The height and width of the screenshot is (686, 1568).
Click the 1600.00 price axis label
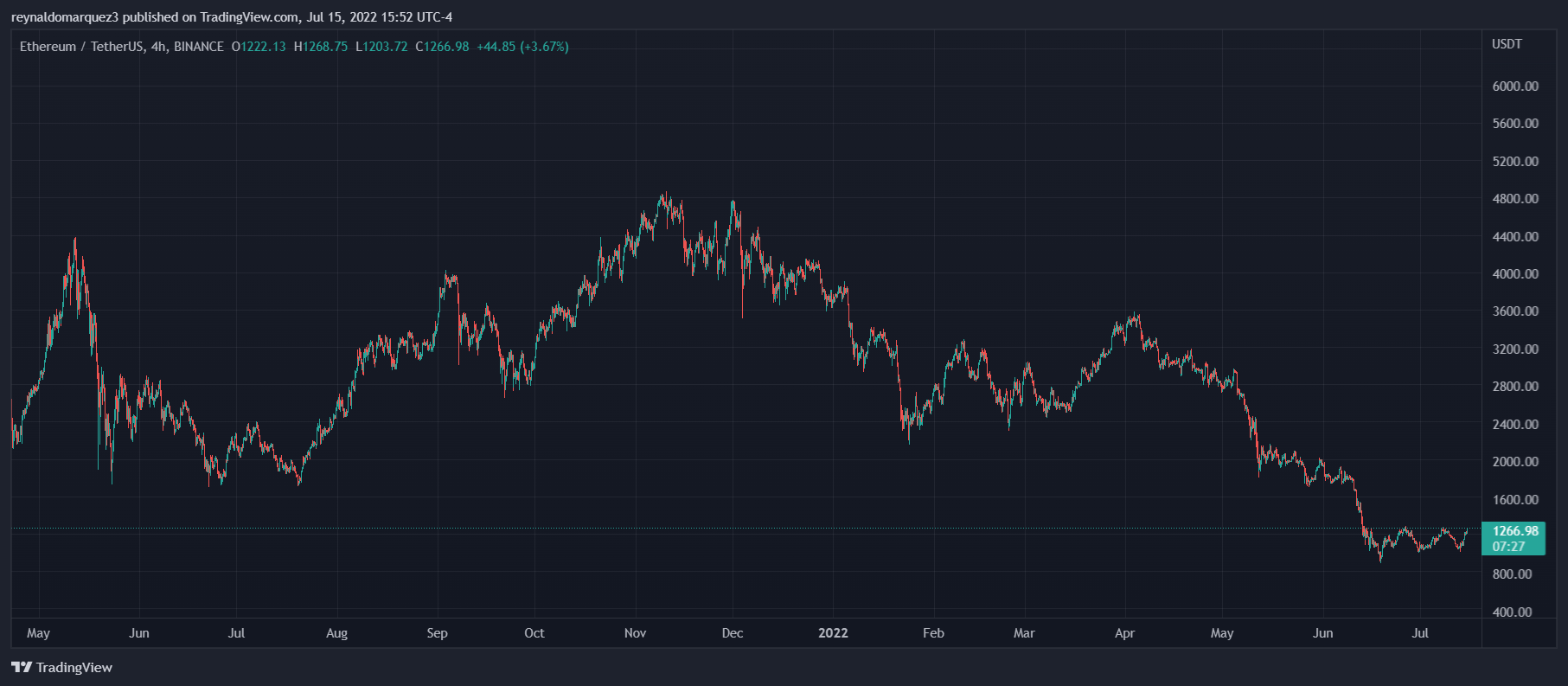1515,500
